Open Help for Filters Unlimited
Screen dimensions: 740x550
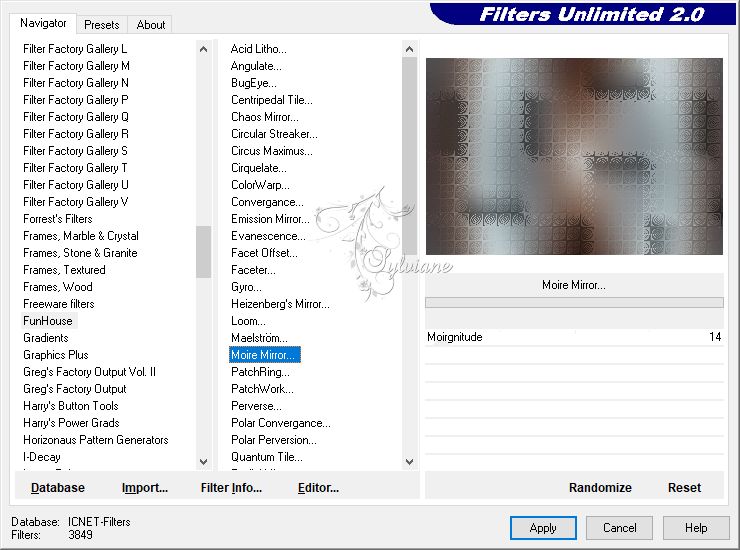[x=696, y=528]
